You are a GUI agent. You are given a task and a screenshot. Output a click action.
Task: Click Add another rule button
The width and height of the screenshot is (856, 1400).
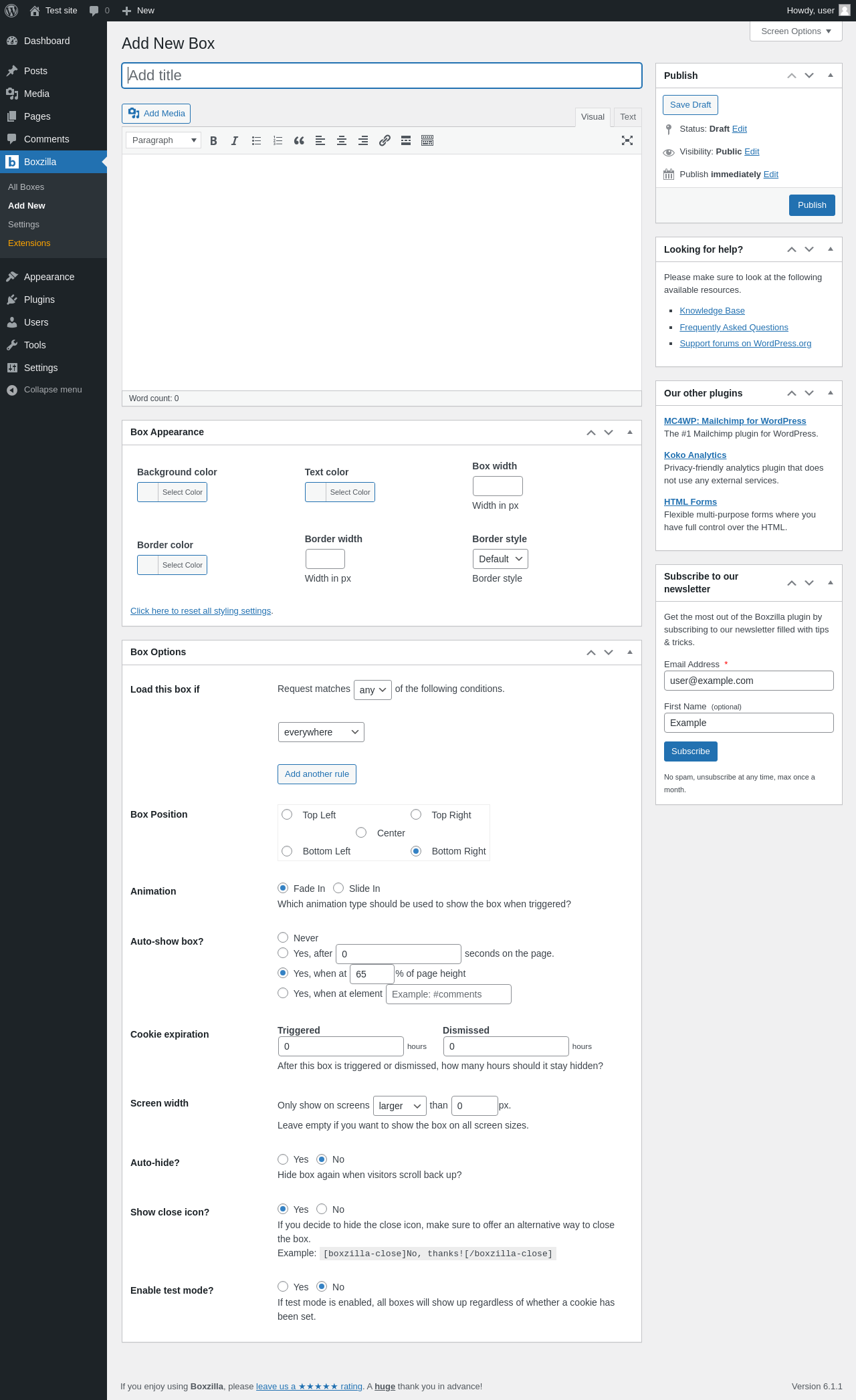(317, 774)
